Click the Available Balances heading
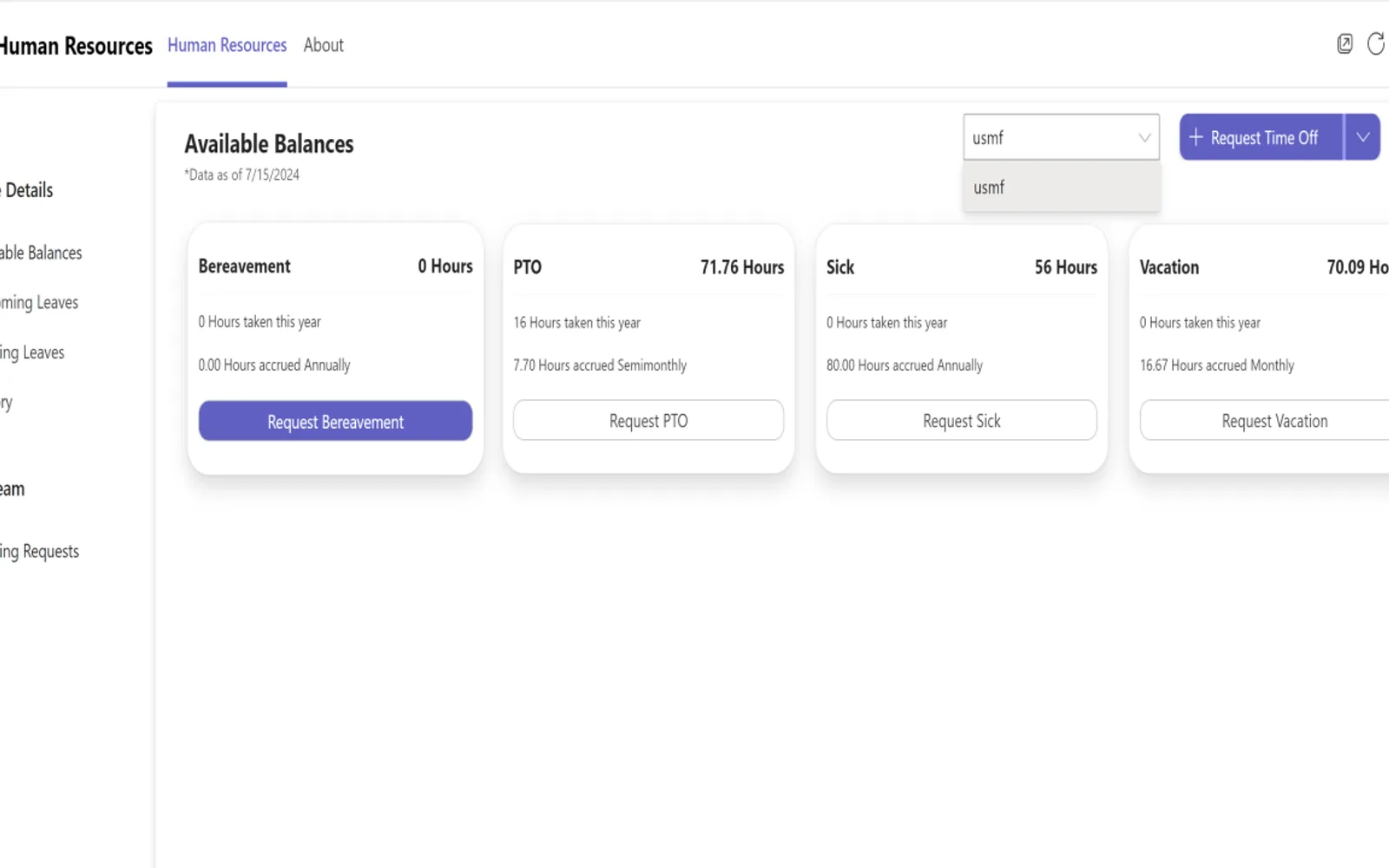 (x=269, y=144)
